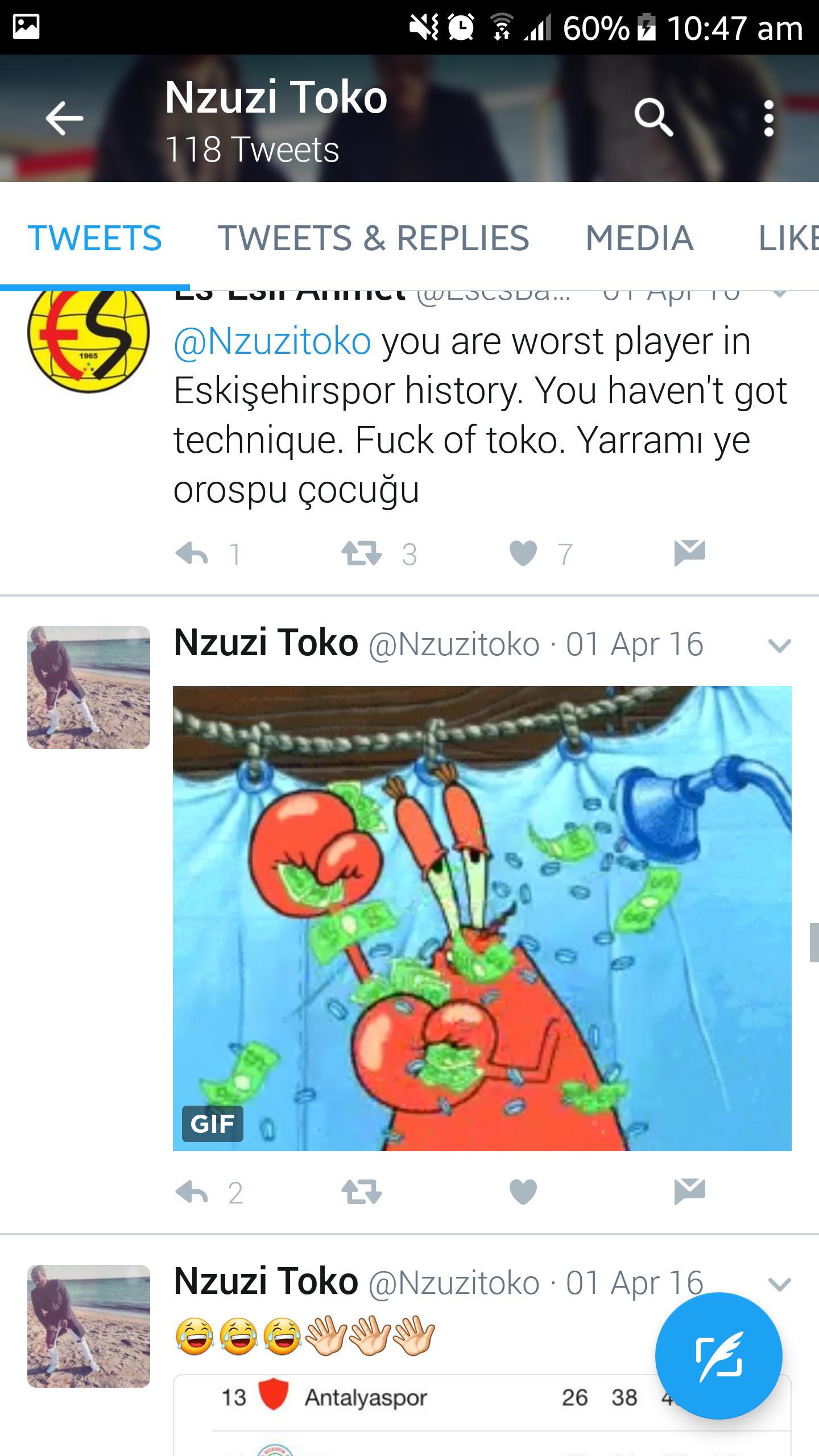
Task: Play the Mr. Krabs money GIF
Action: click(x=482, y=919)
